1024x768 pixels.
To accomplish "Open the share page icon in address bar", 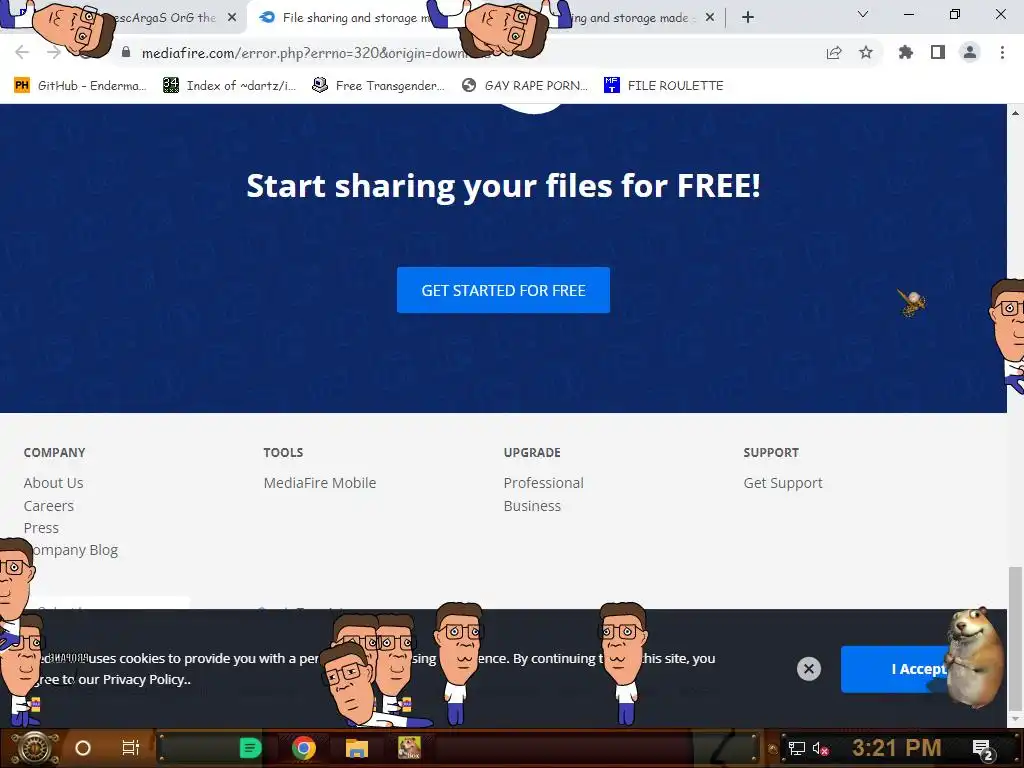I will coord(833,53).
